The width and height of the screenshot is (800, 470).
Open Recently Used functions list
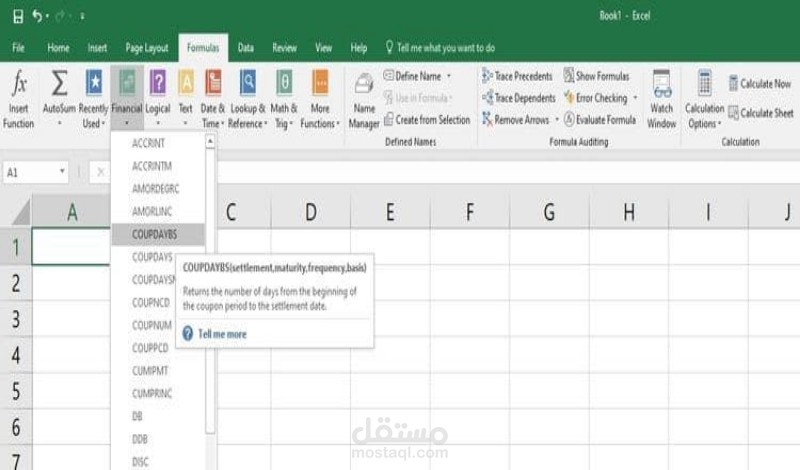tap(93, 98)
